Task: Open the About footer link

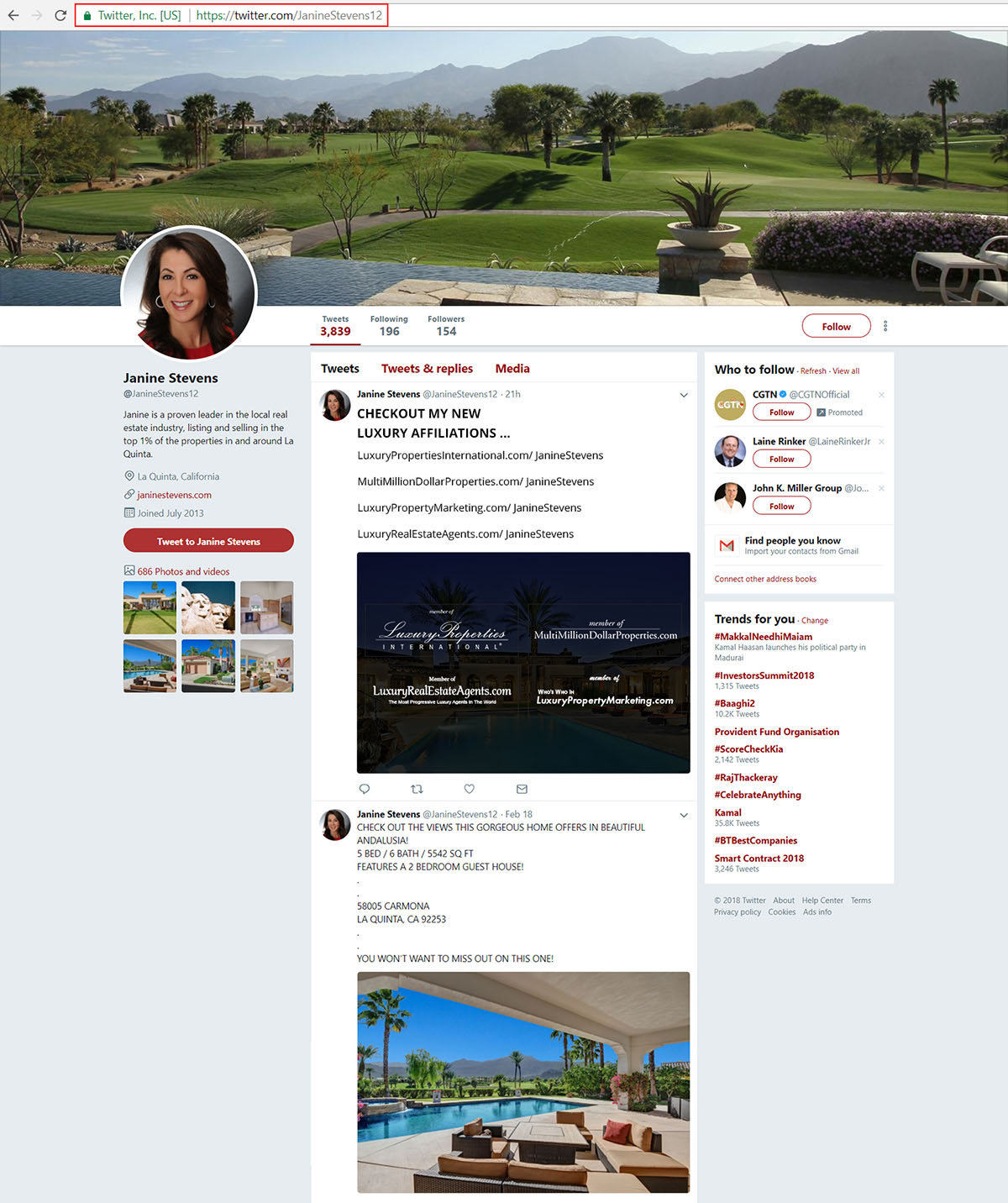Action: [784, 901]
